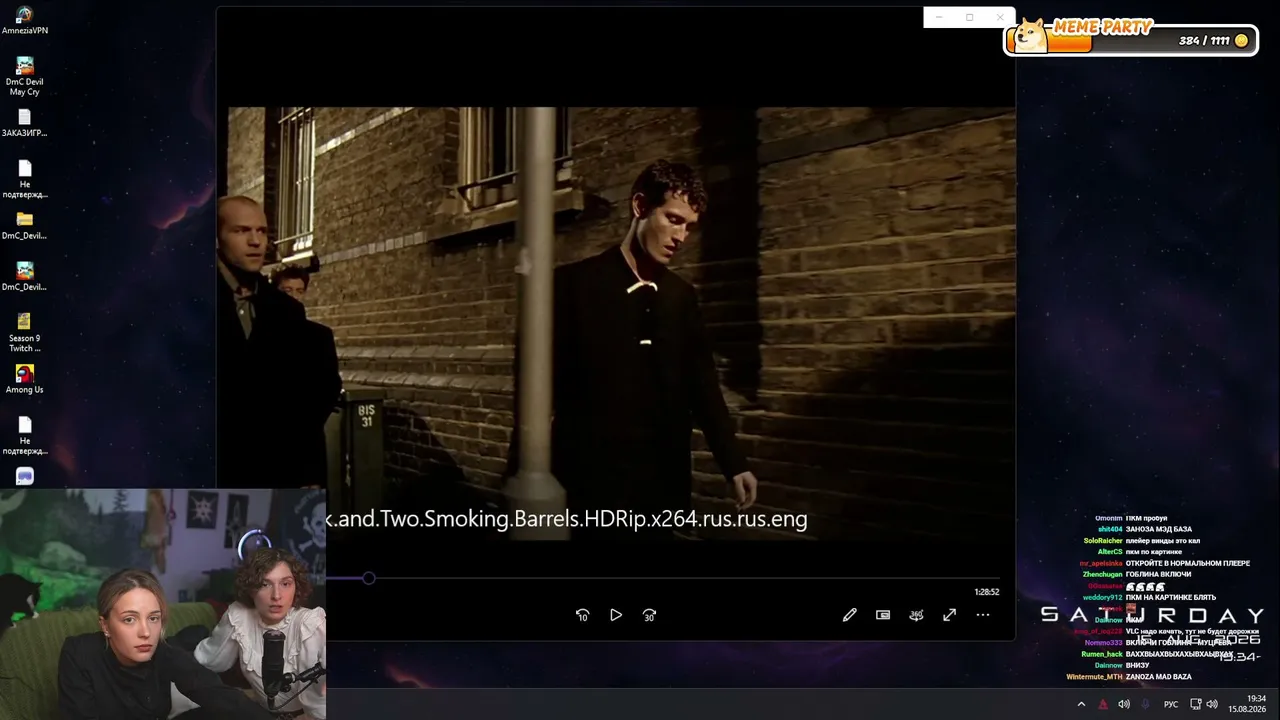Open the AmneziaVPN desktop shortcut
This screenshot has width=1280, height=720.
click(25, 20)
